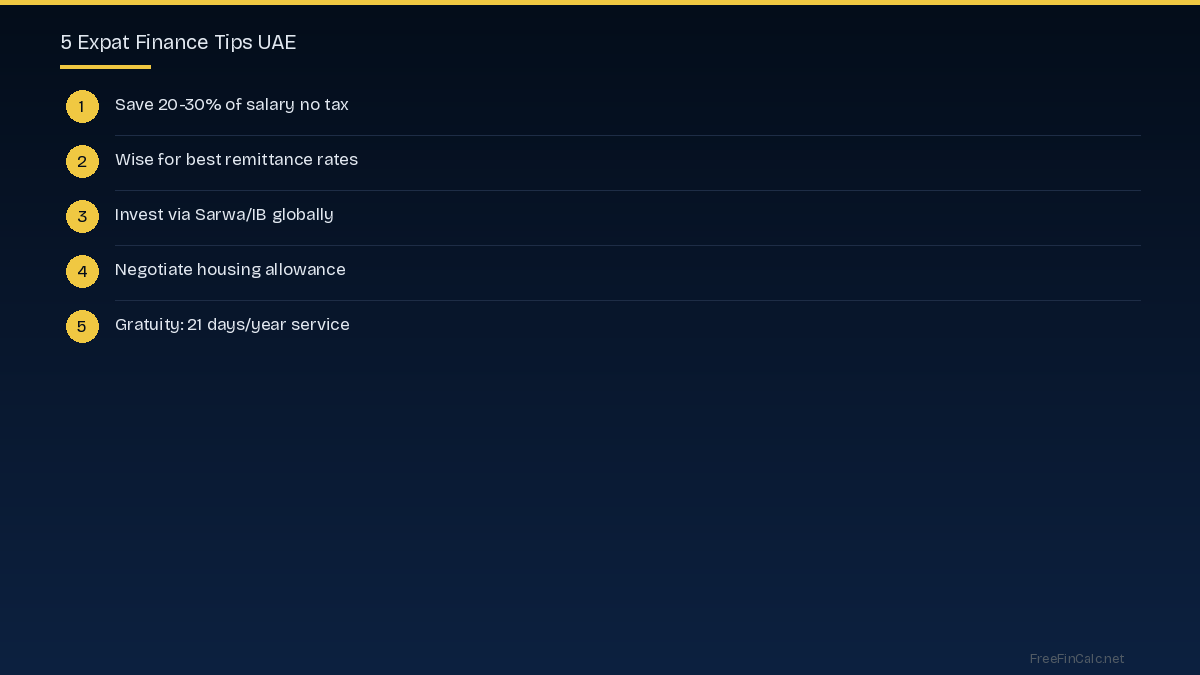Click the yellow number 2 badge
Viewport: 1200px width, 675px height.
(x=82, y=161)
